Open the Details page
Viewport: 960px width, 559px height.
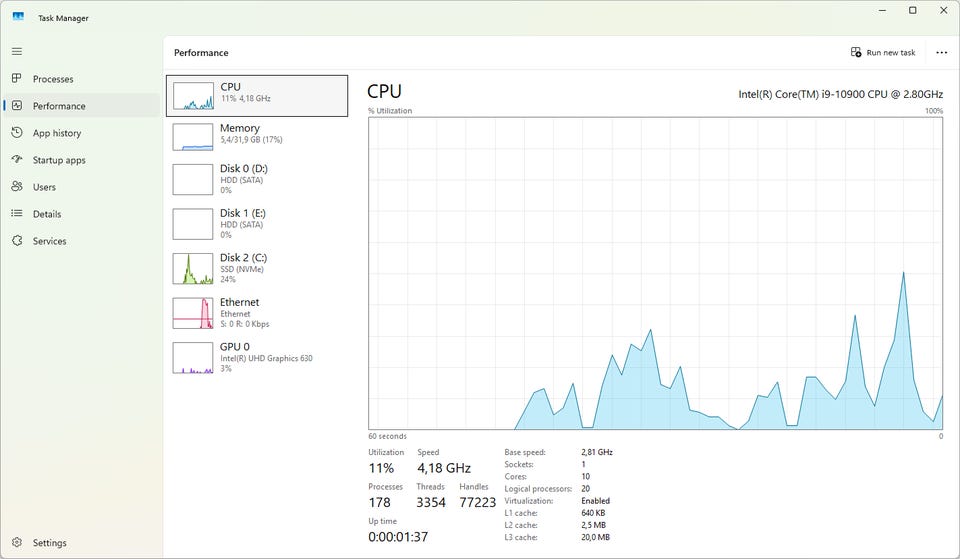tap(47, 214)
